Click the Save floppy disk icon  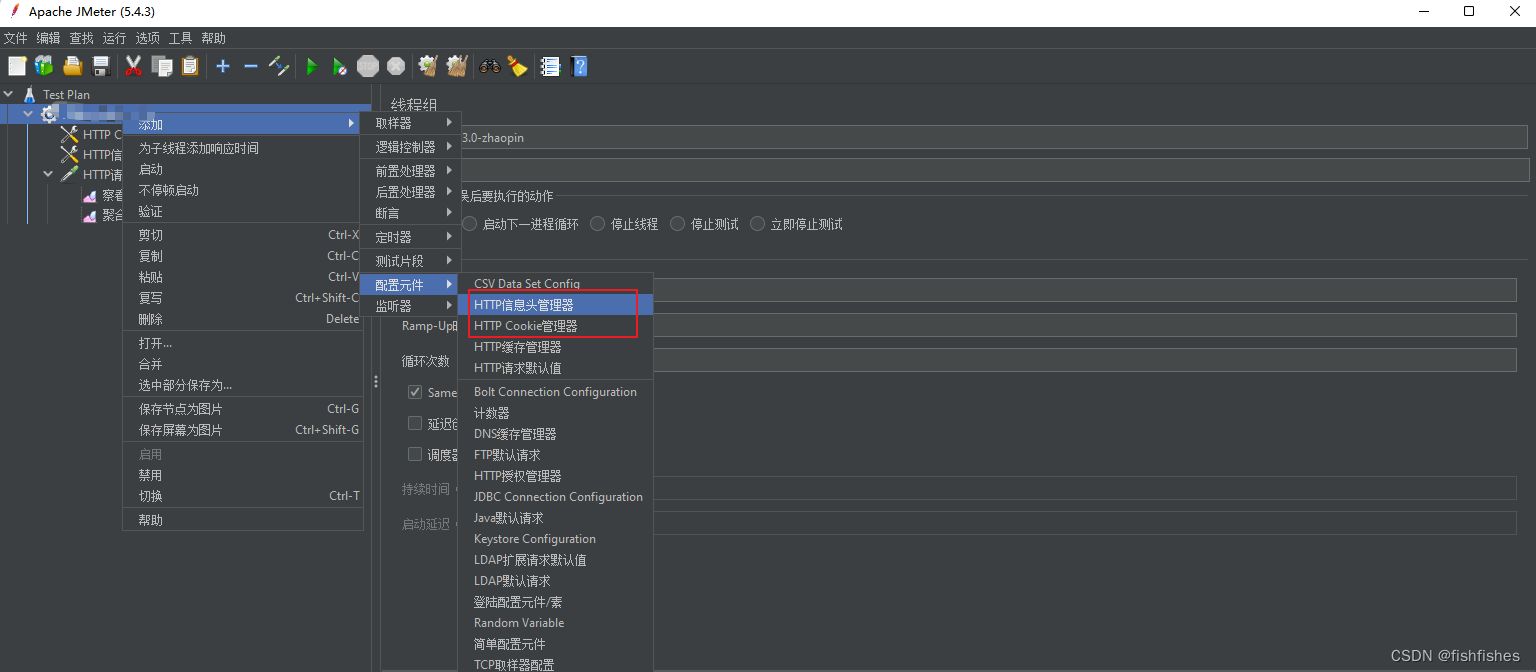coord(101,66)
